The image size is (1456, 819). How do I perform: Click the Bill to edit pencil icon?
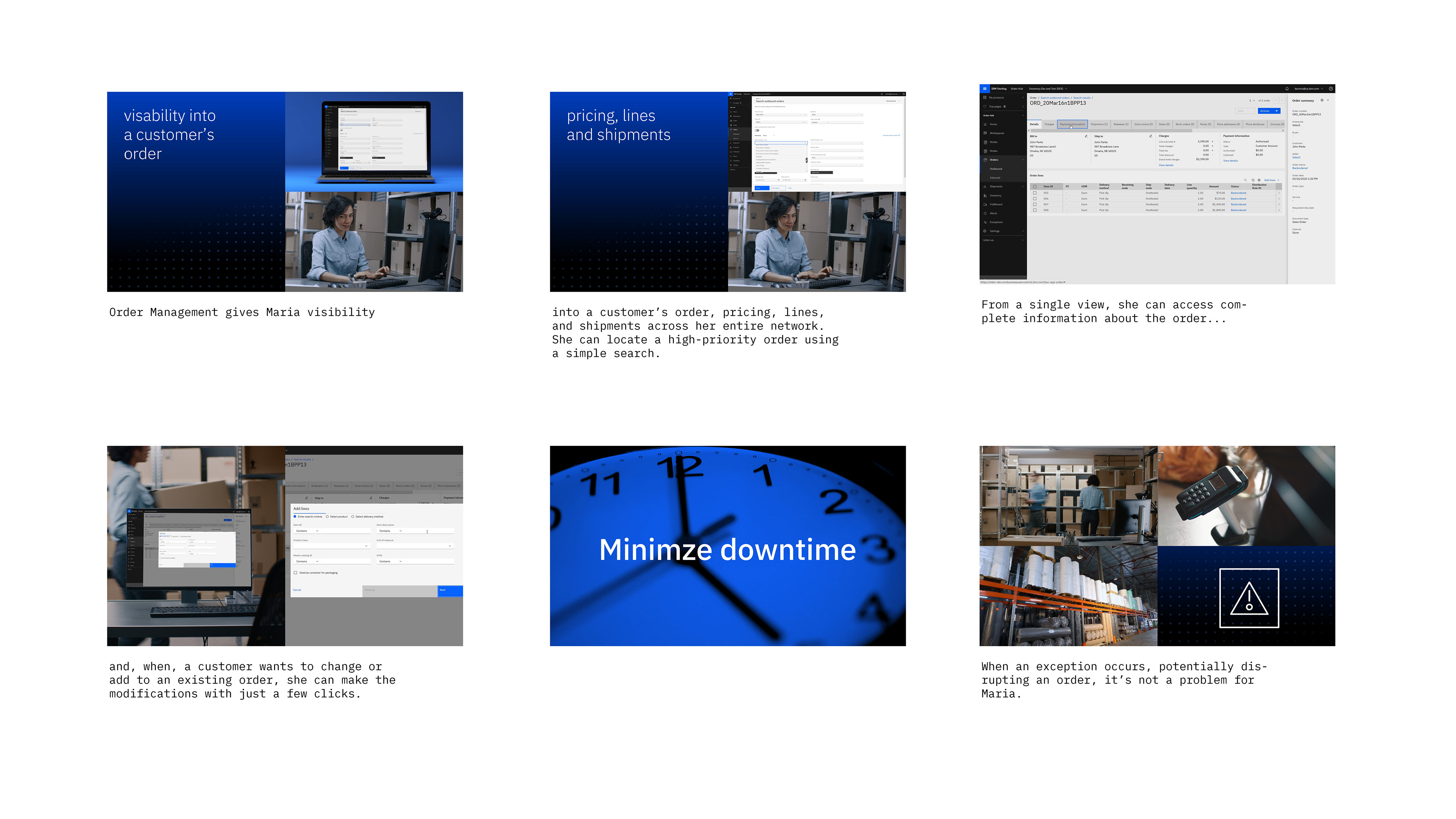pos(1086,136)
